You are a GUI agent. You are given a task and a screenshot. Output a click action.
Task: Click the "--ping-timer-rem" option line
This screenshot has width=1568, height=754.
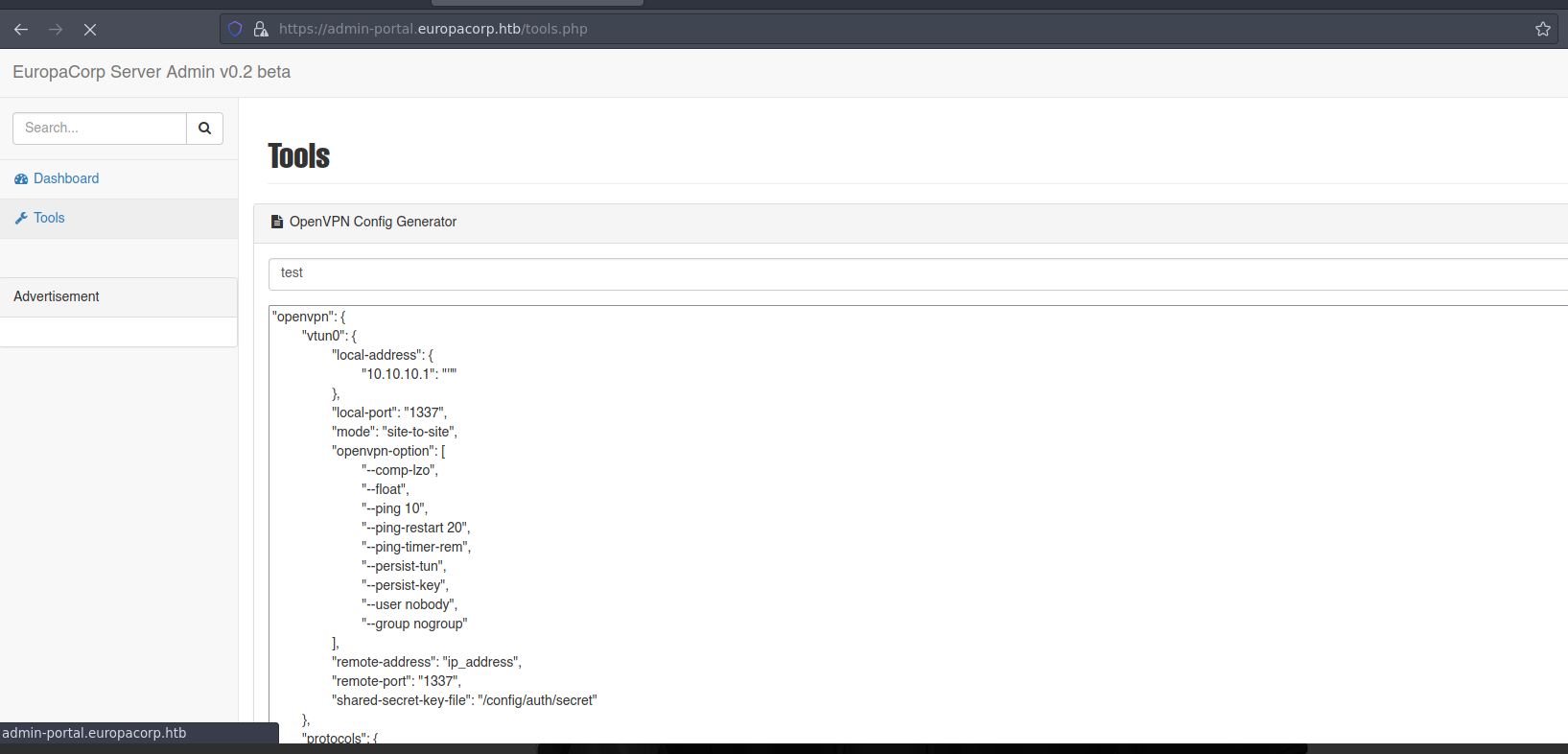tap(416, 547)
